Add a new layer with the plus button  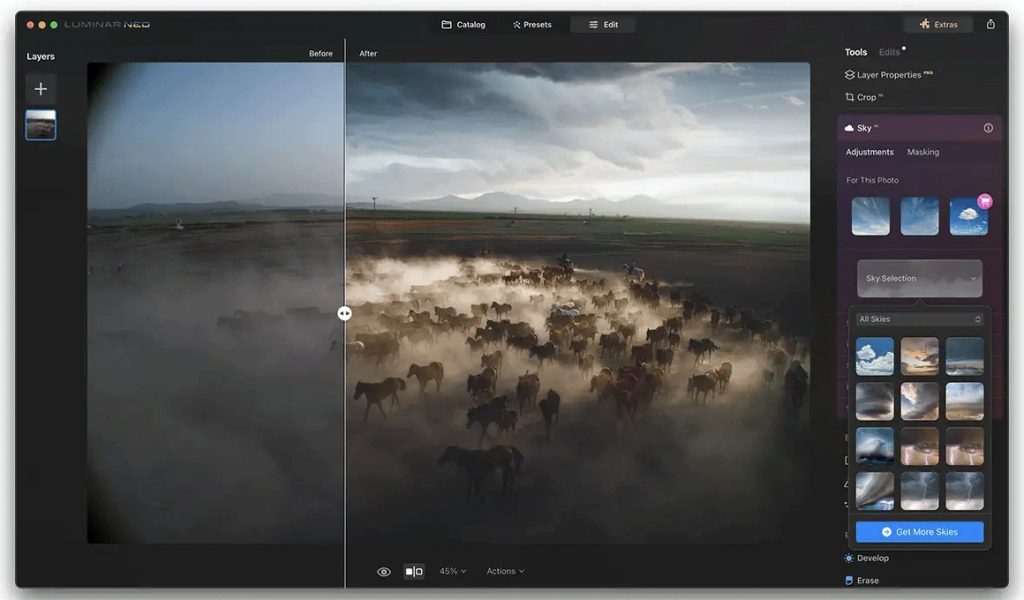[x=40, y=88]
